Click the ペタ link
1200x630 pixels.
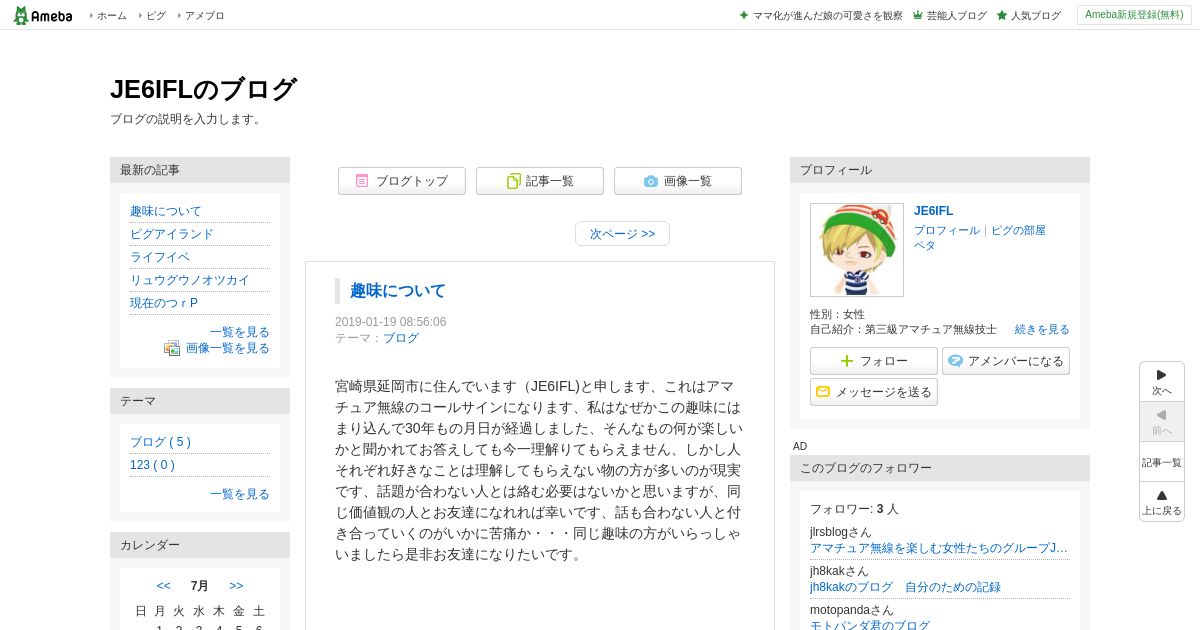point(924,245)
